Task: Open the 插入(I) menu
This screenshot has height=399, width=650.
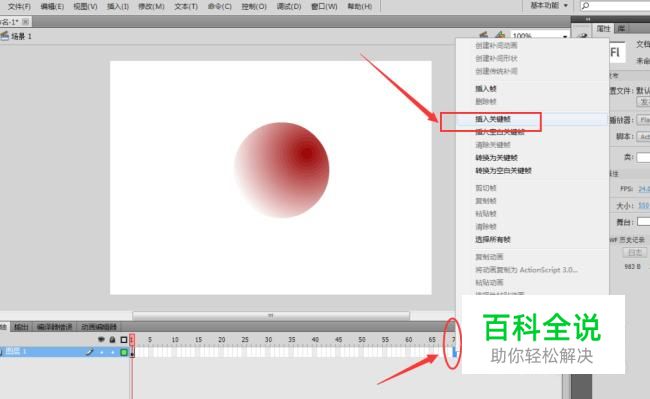Action: (x=118, y=7)
